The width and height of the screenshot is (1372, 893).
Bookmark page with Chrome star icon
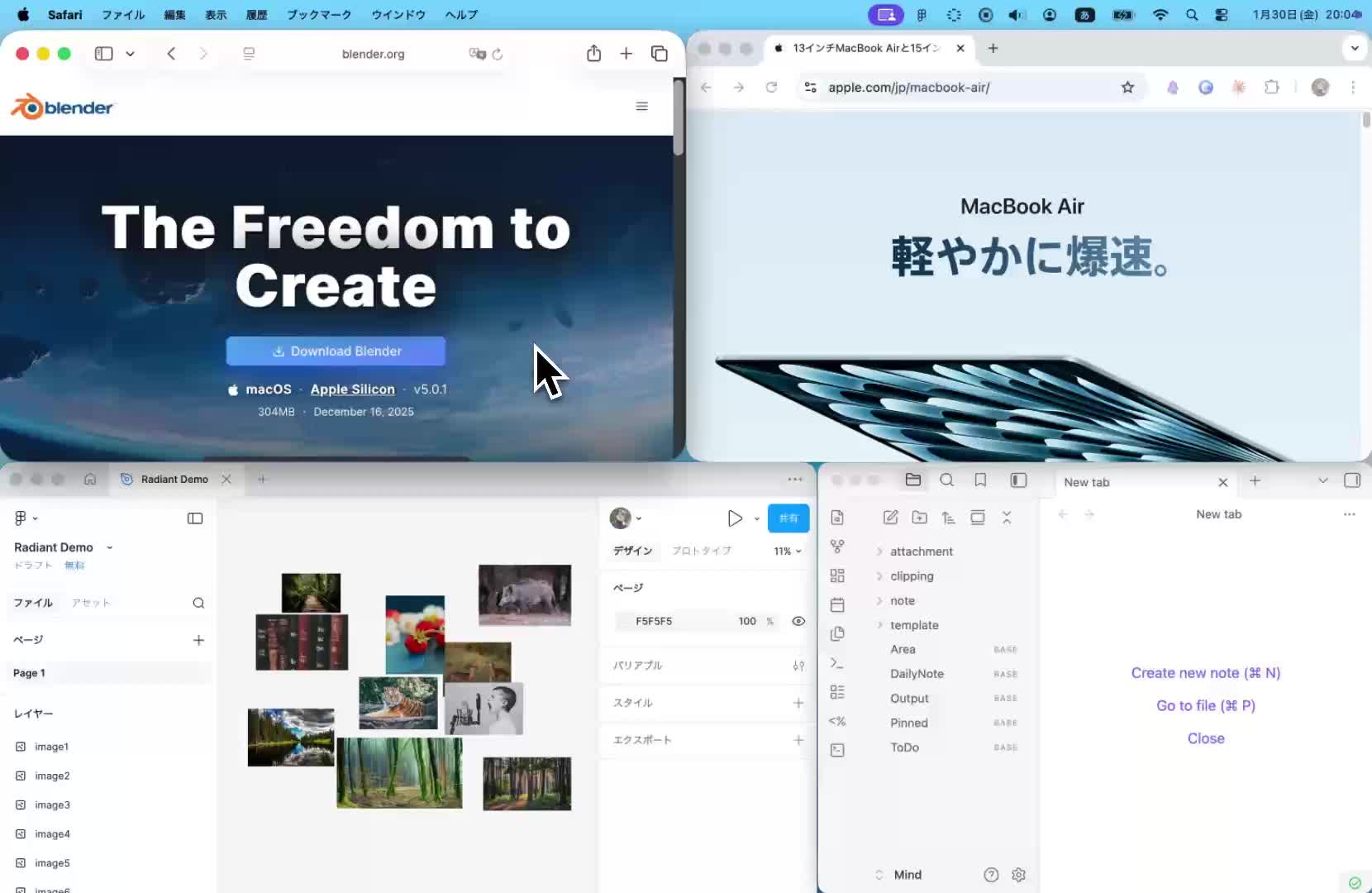coord(1127,88)
